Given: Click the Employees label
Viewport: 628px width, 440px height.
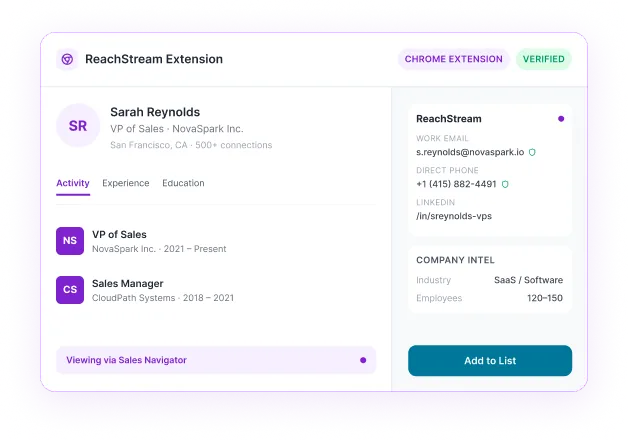Looking at the screenshot, I should coord(439,298).
